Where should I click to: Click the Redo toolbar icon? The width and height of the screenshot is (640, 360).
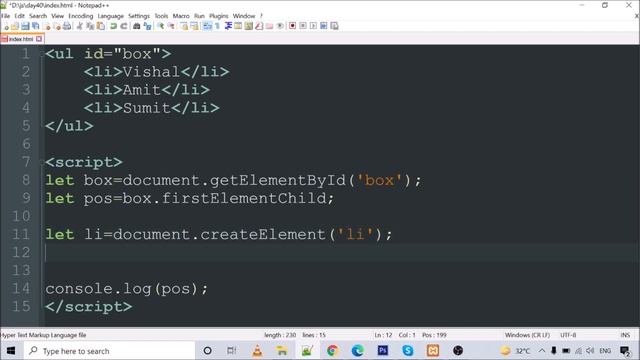(x=124, y=26)
